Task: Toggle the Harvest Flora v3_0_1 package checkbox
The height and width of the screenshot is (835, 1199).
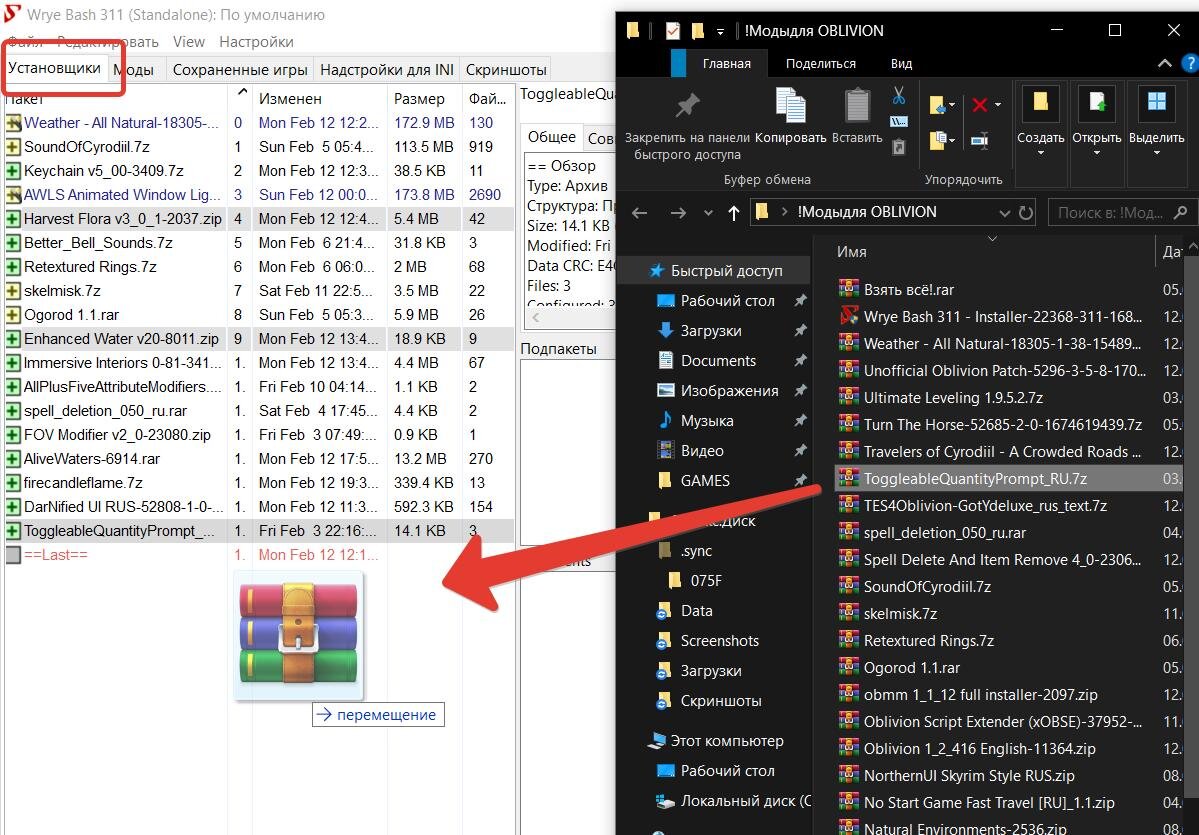Action: [13, 219]
